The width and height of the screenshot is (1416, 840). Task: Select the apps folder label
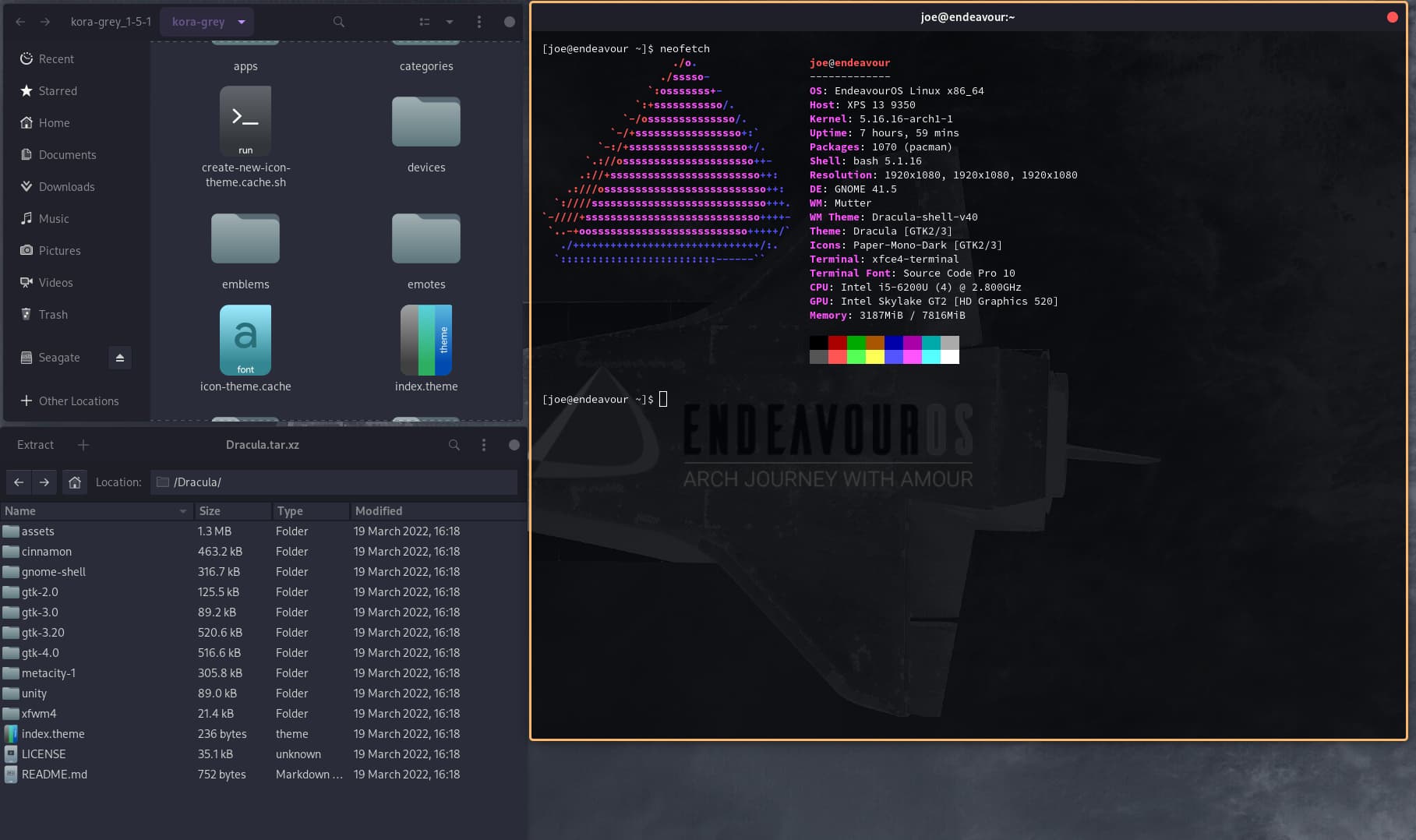click(245, 66)
